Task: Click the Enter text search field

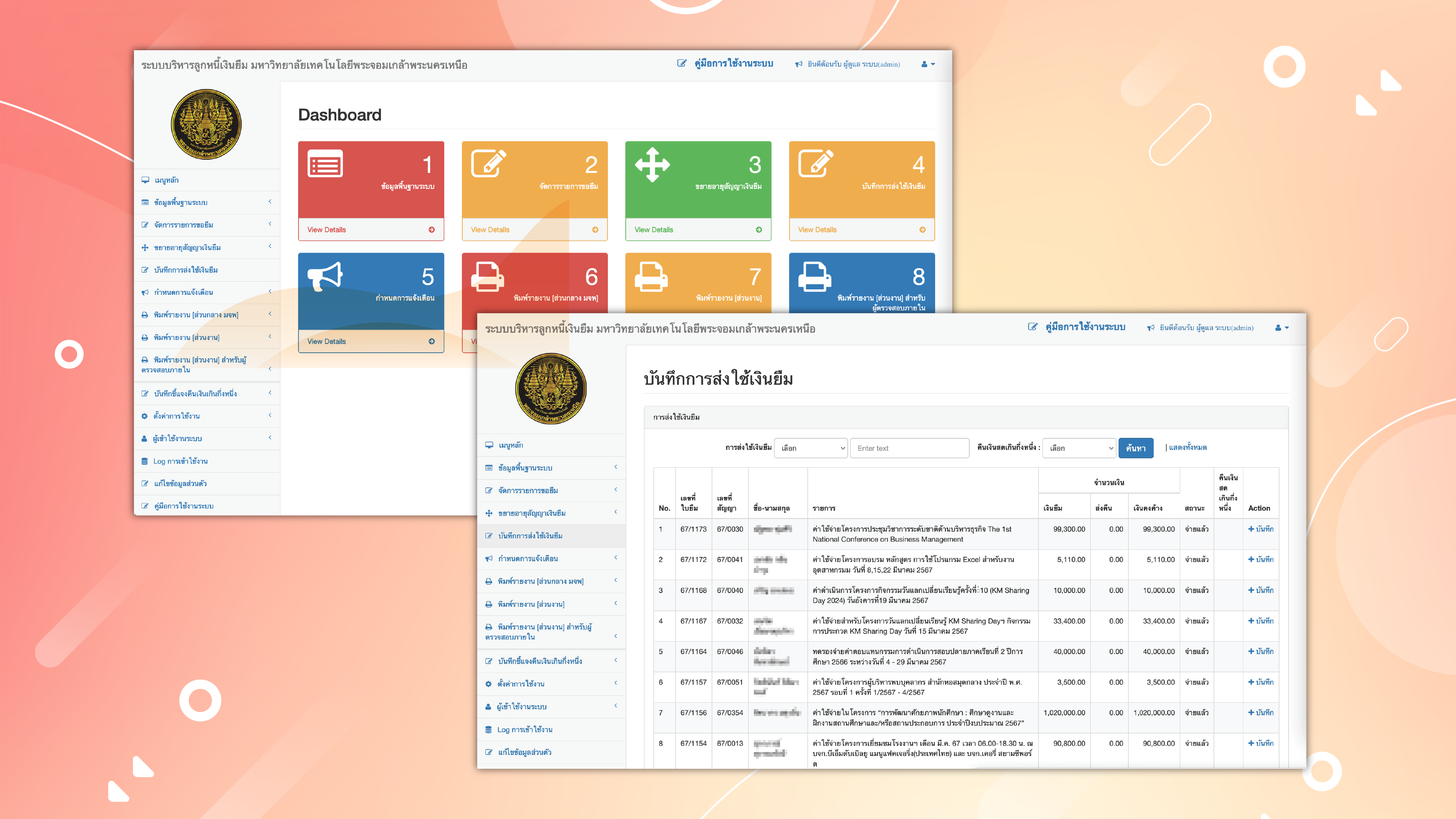Action: point(910,448)
